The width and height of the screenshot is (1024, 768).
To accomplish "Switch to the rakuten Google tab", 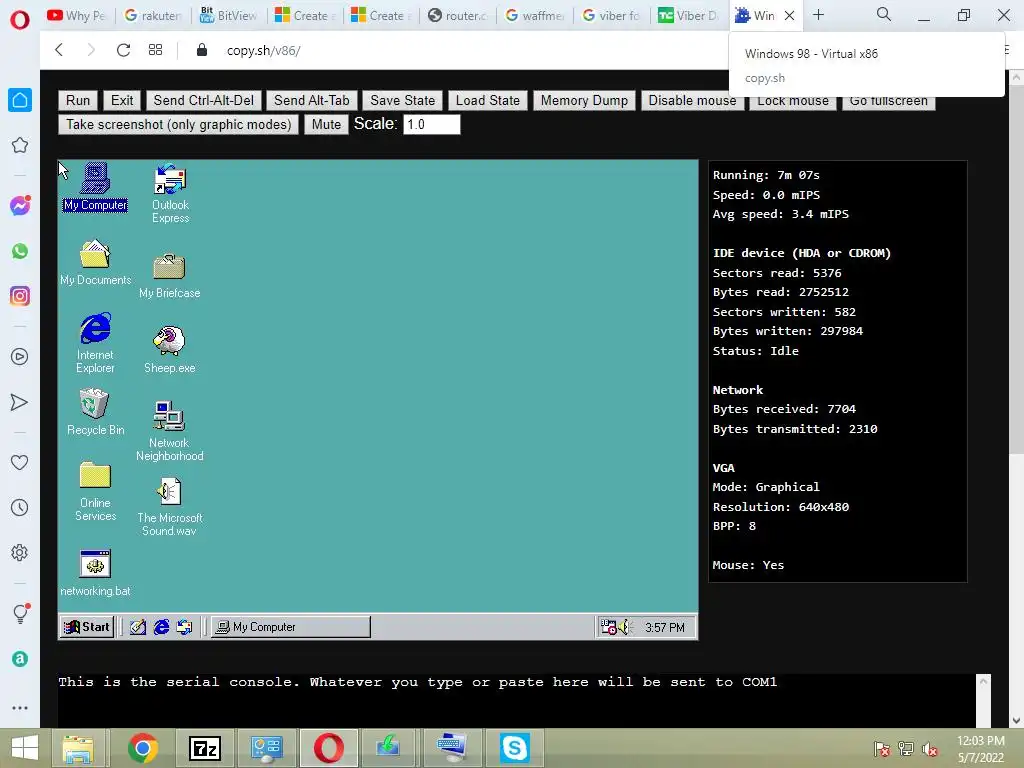I will (153, 16).
